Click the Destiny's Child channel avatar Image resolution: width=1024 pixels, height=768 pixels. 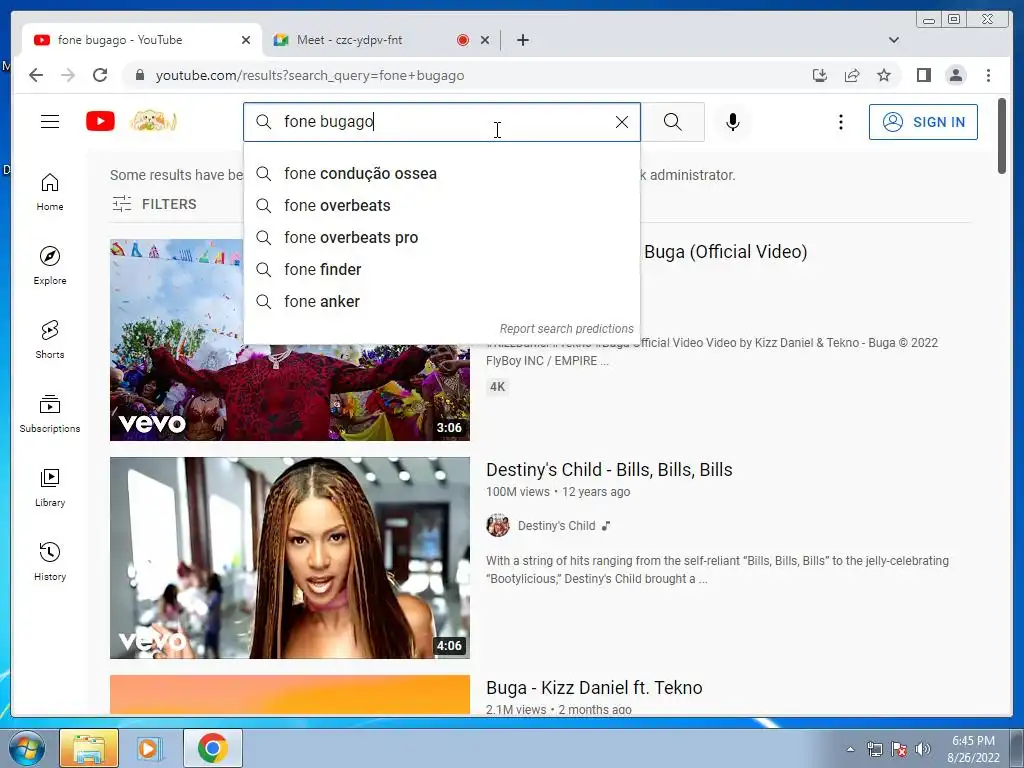(x=498, y=526)
